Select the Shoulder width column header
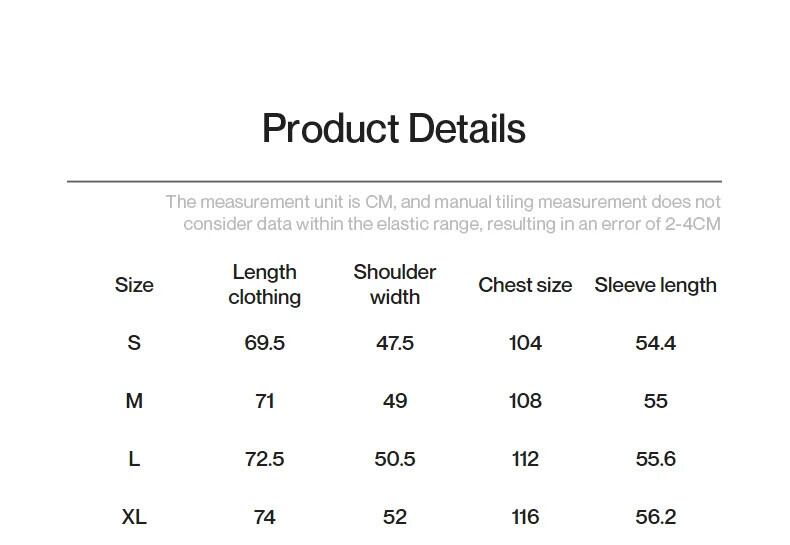Image resolution: width=790 pixels, height=545 pixels. 395,285
